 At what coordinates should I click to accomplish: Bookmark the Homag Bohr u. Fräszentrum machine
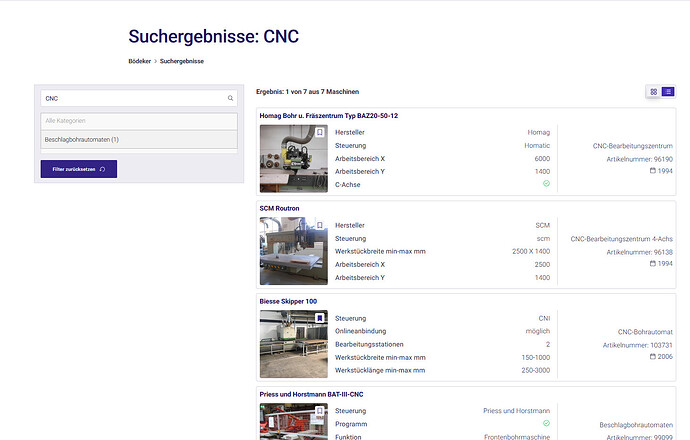(x=320, y=132)
